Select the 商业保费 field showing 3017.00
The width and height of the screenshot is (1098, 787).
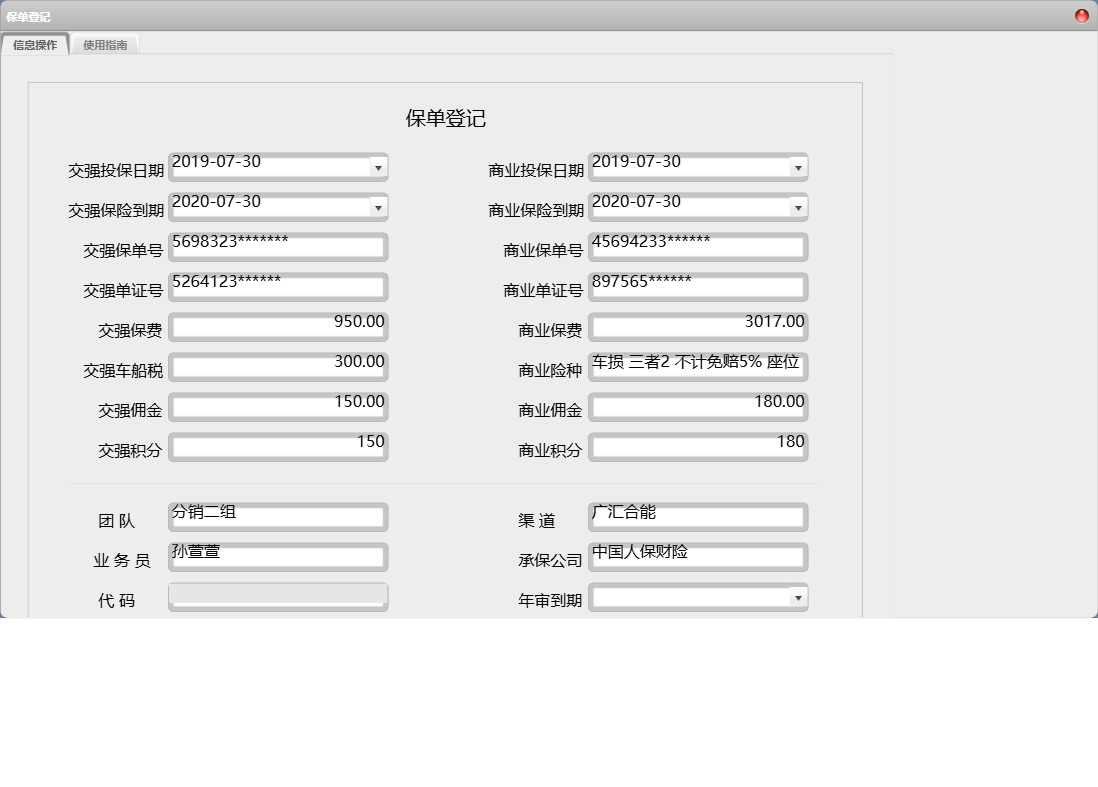pos(698,327)
